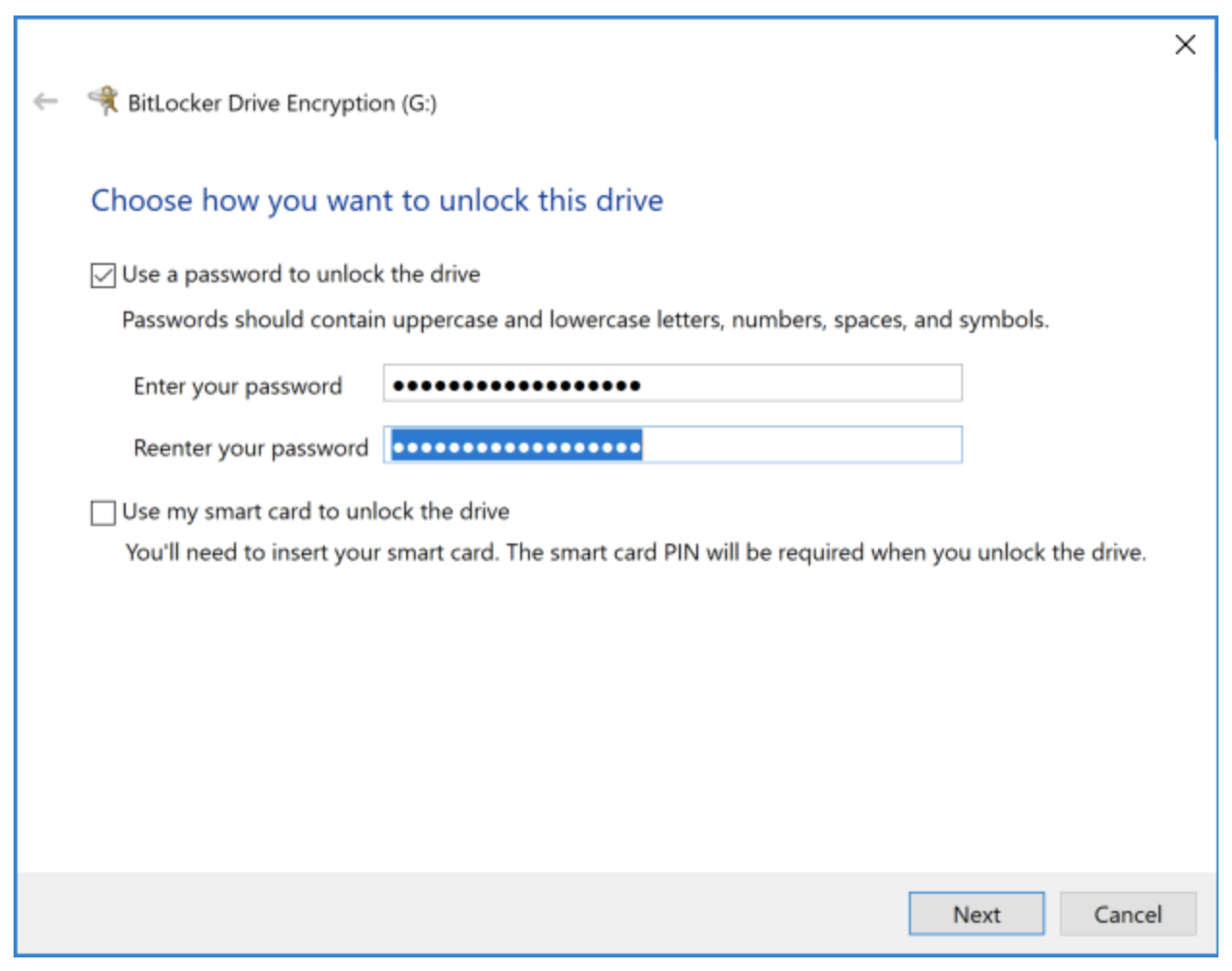Viewport: 1232px width, 971px height.
Task: Close the BitLocker dialog window
Action: pyautogui.click(x=1185, y=44)
